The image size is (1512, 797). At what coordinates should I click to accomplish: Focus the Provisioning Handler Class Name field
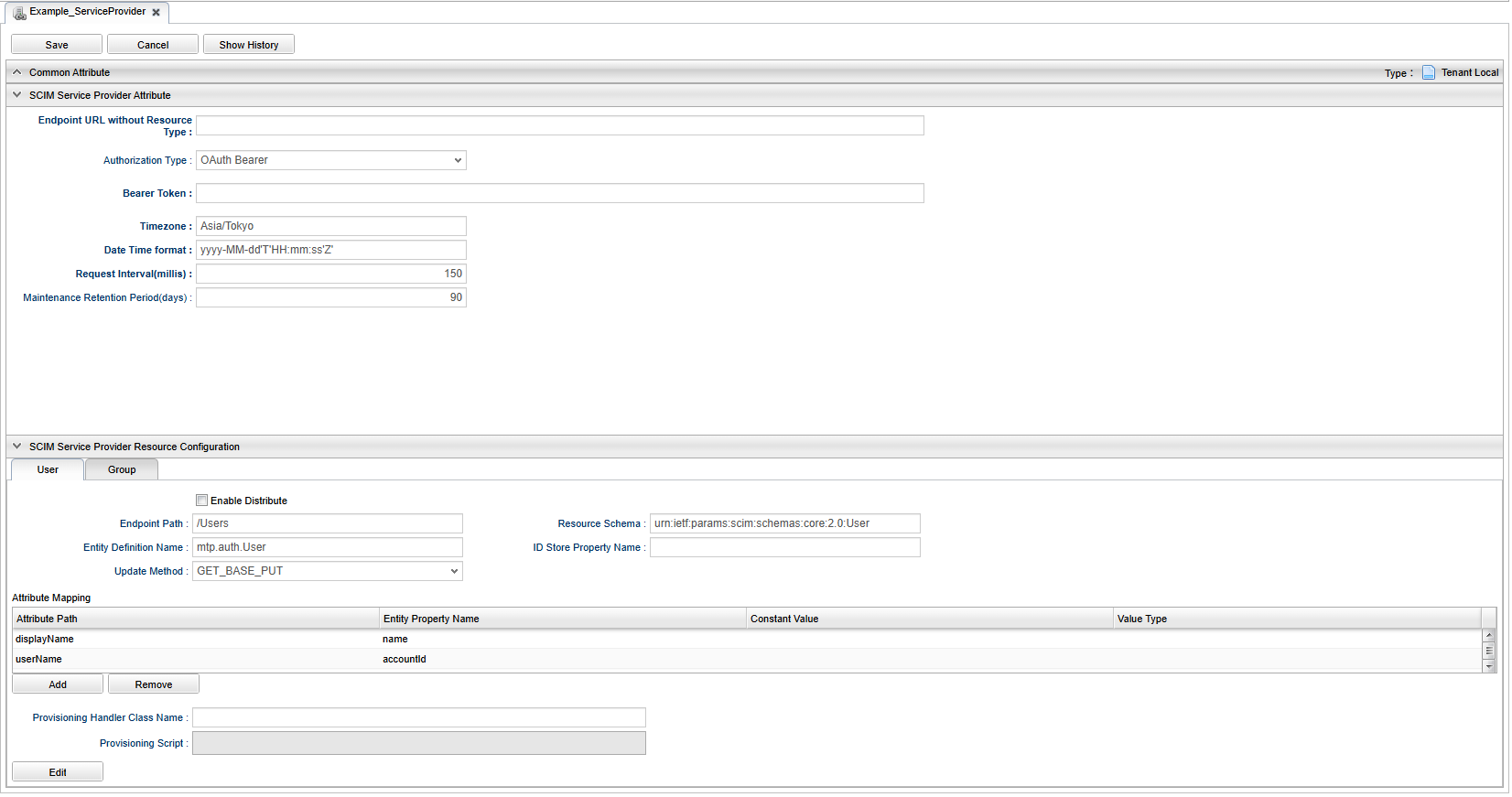tap(419, 717)
